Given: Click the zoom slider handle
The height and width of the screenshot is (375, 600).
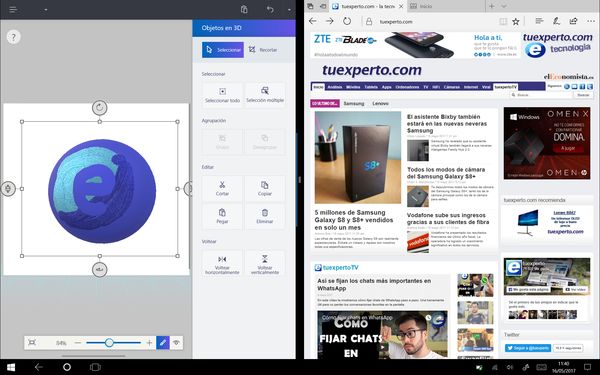Looking at the screenshot, I should pyautogui.click(x=109, y=343).
